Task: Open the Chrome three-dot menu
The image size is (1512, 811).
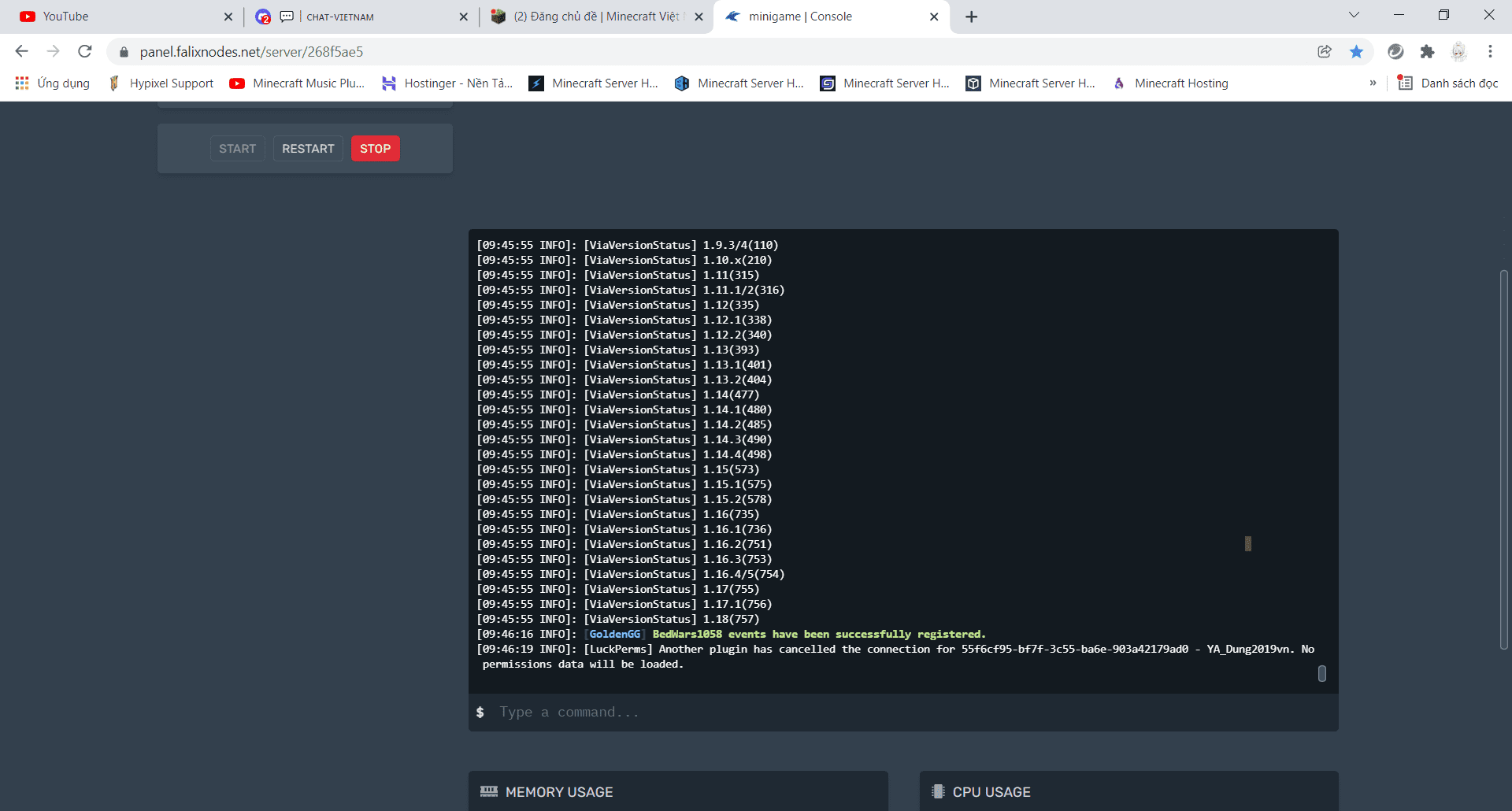Action: tap(1490, 52)
